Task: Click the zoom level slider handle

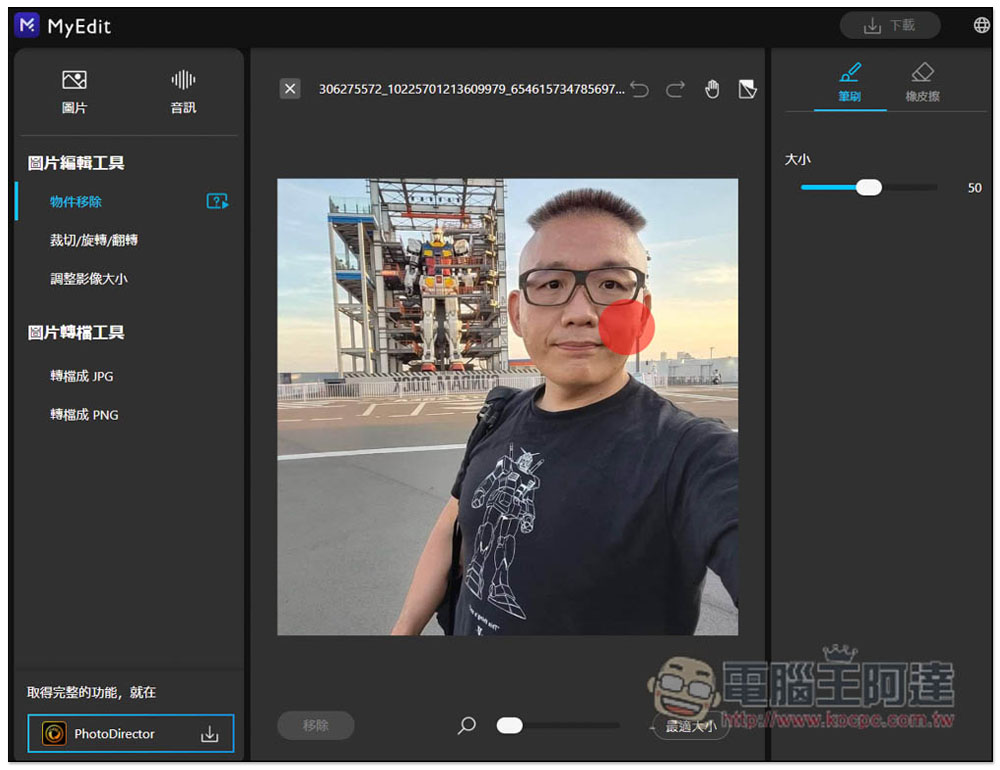Action: (510, 725)
